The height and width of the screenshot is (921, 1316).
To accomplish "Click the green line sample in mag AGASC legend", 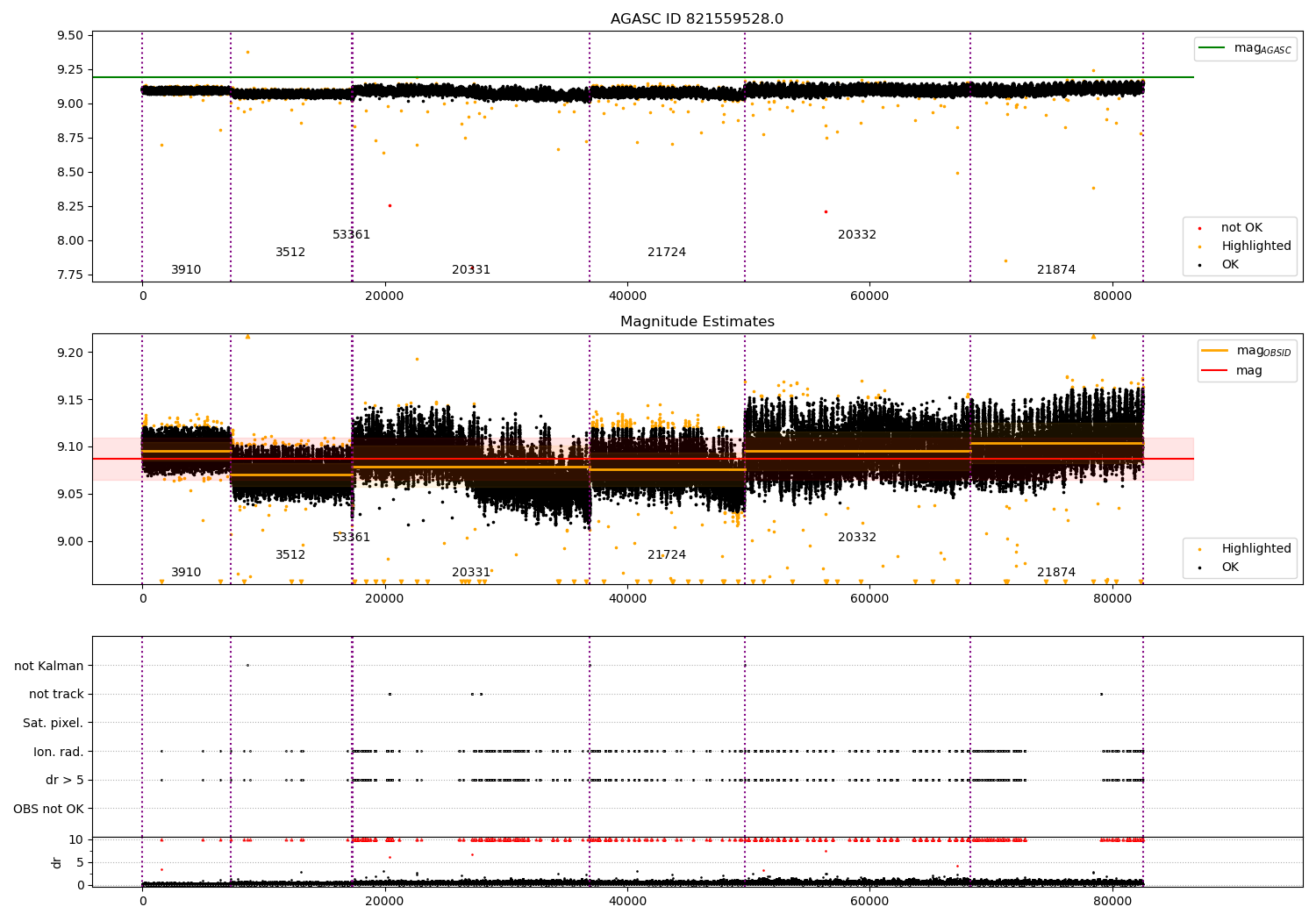I will [x=1213, y=48].
